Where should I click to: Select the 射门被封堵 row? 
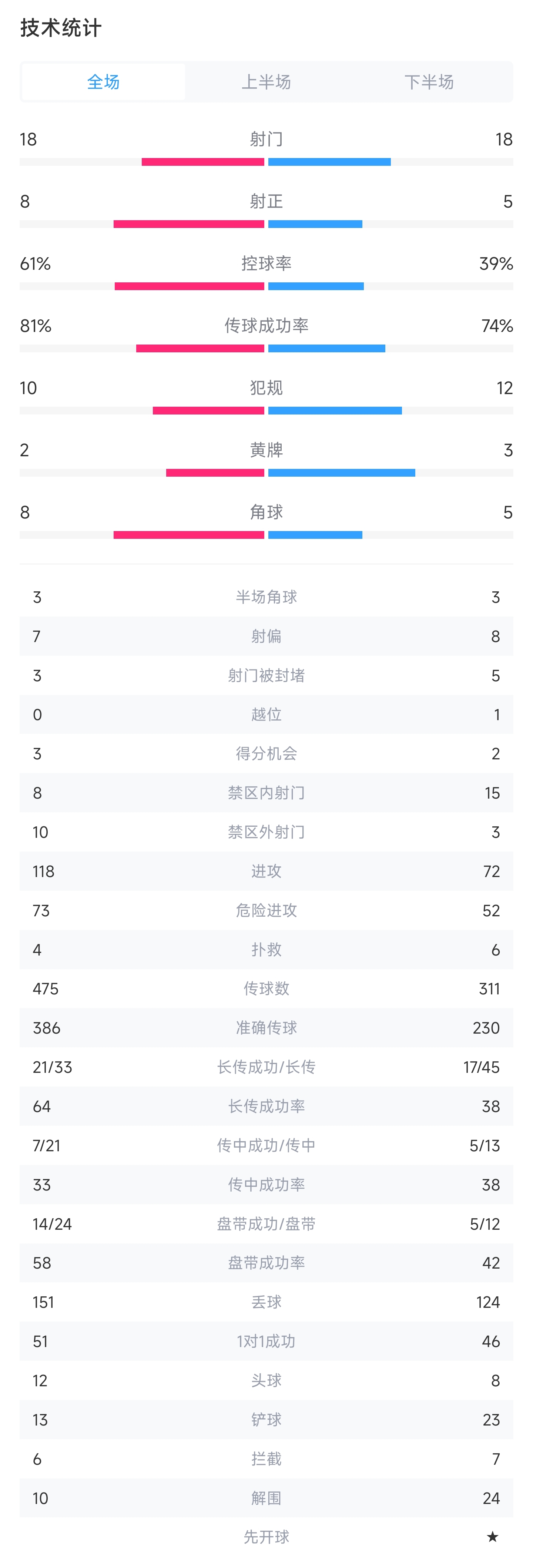[266, 676]
